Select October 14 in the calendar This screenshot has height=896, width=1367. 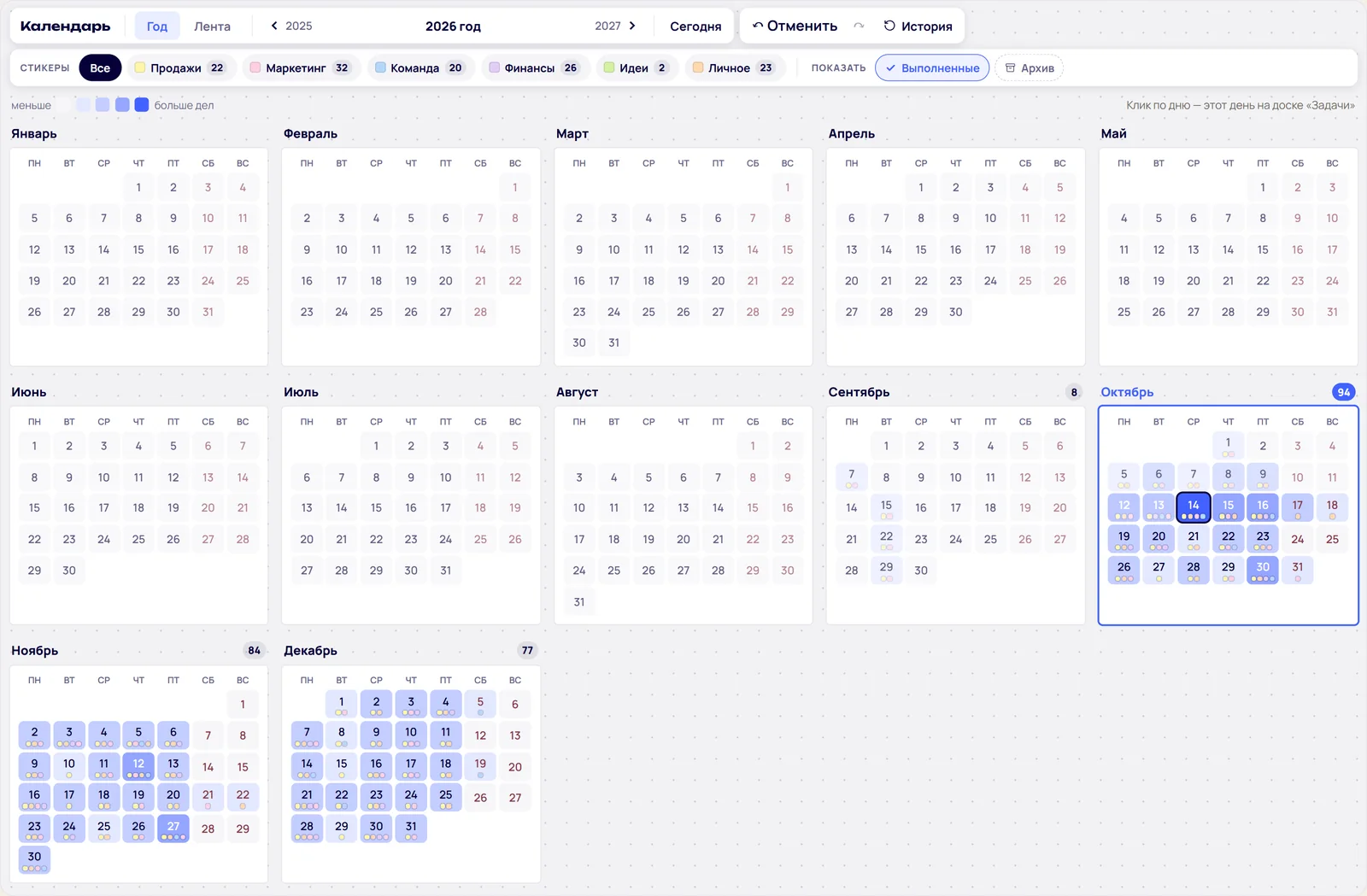pyautogui.click(x=1194, y=507)
